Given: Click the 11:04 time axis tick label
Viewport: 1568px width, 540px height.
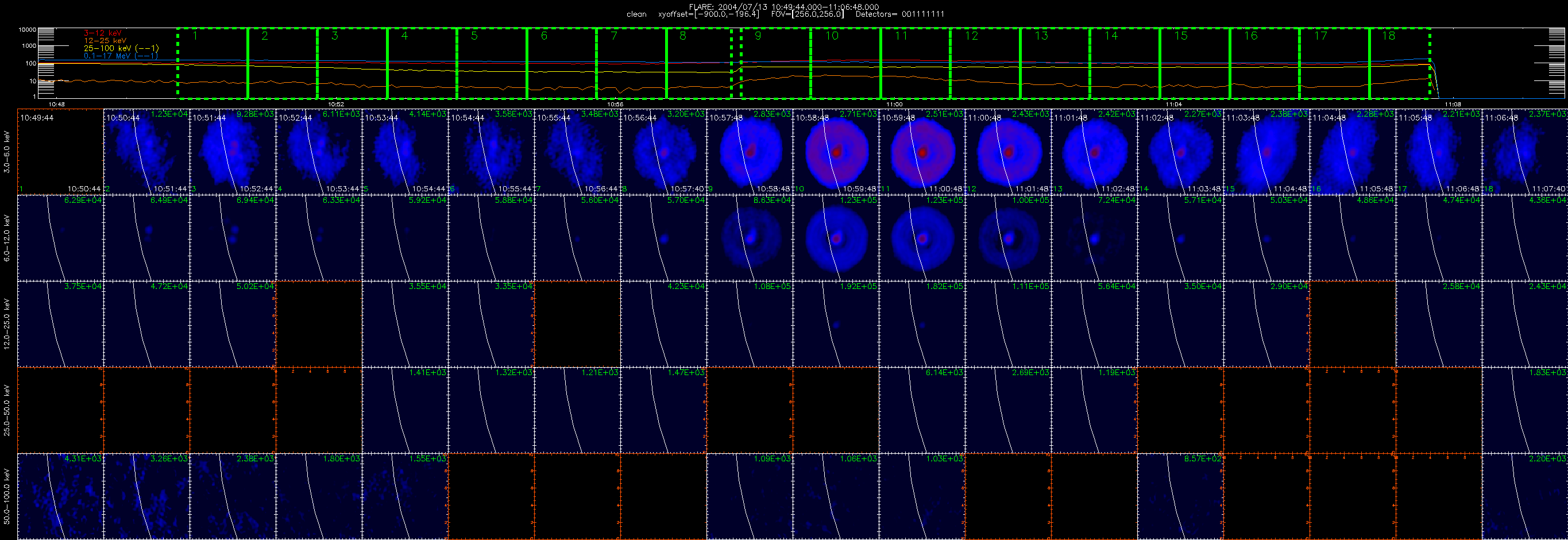Looking at the screenshot, I should pos(1173,104).
